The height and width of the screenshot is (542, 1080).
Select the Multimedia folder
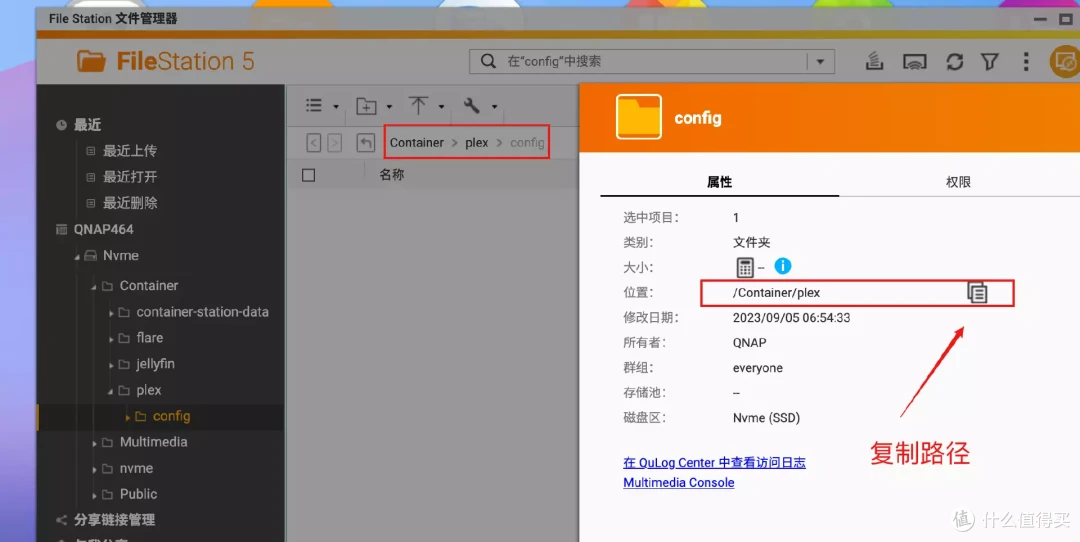pyautogui.click(x=154, y=442)
